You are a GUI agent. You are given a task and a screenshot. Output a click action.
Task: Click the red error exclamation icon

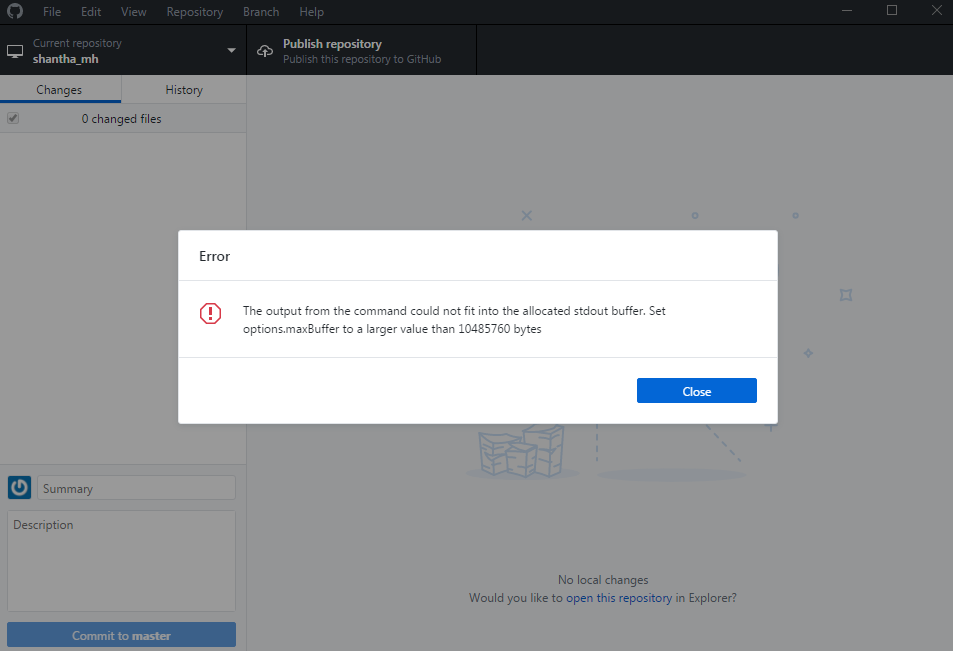coord(210,313)
